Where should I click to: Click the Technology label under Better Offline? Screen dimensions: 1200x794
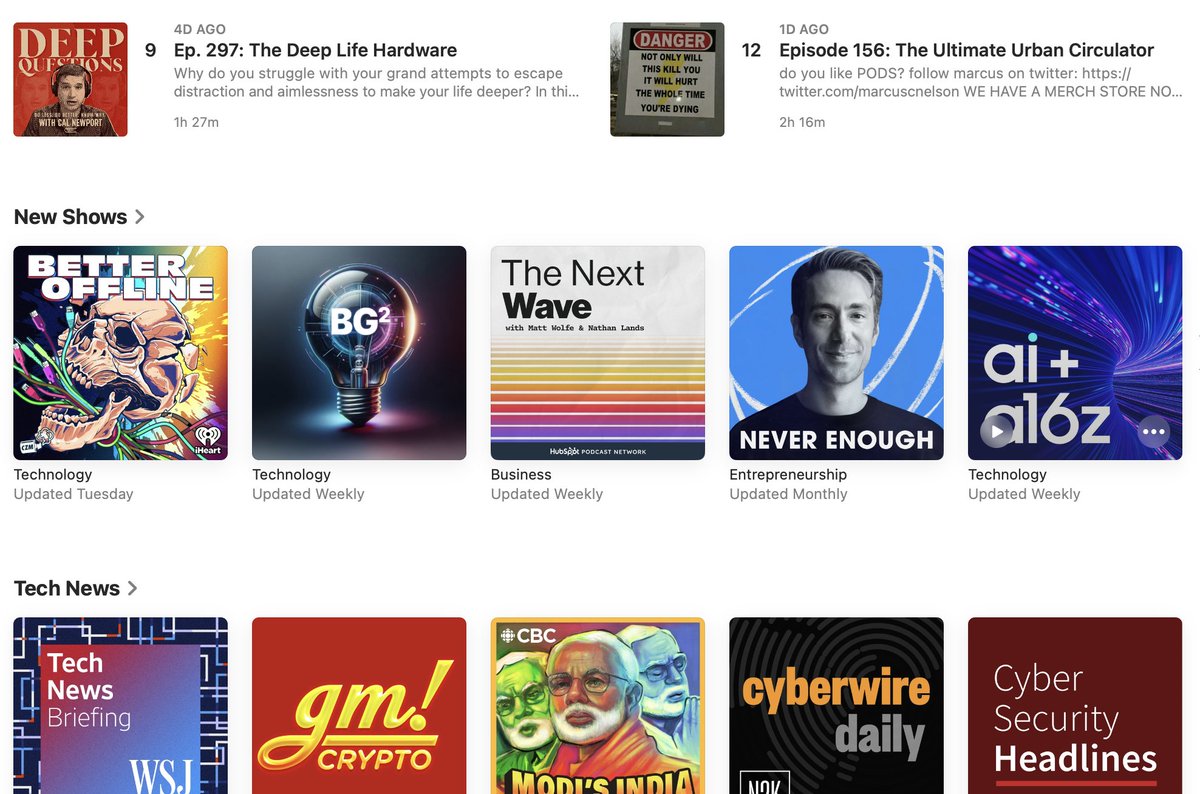tap(53, 475)
